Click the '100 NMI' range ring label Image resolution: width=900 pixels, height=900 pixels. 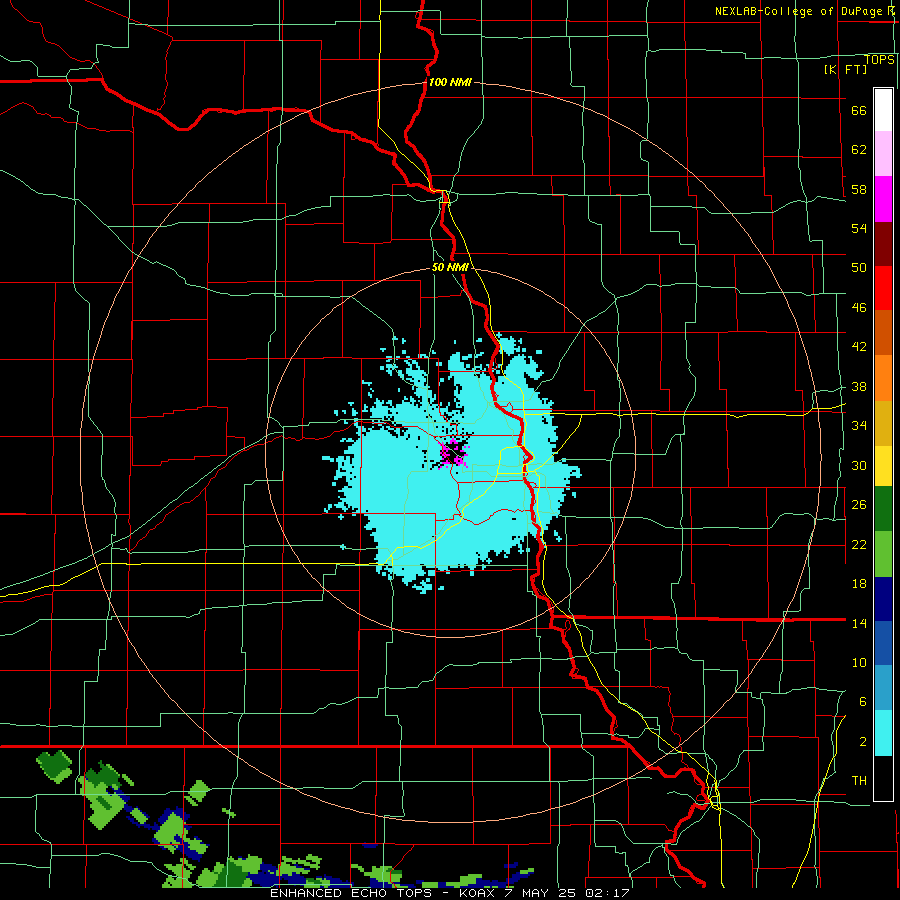[x=450, y=82]
